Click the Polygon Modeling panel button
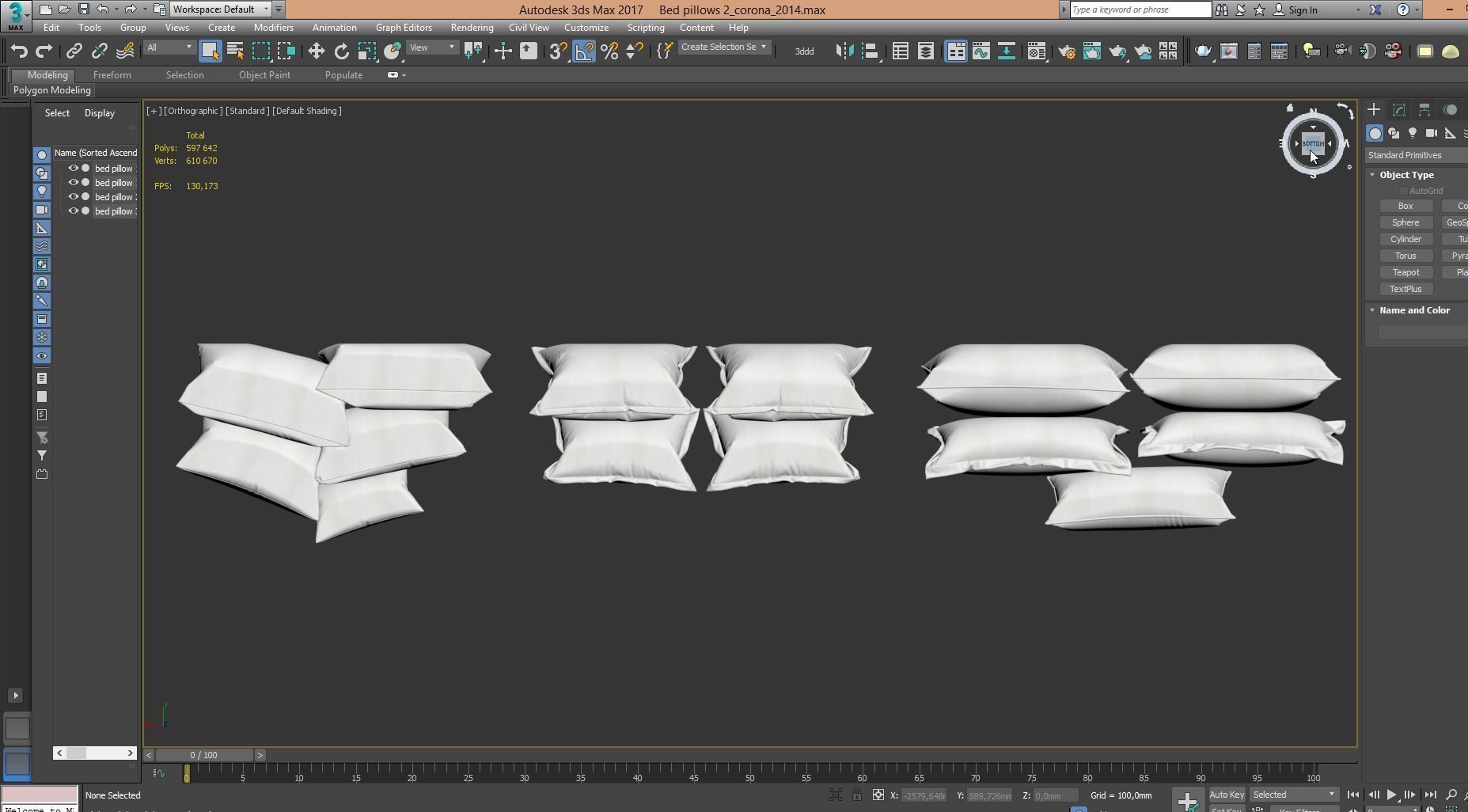This screenshot has height=812, width=1468. 52,90
